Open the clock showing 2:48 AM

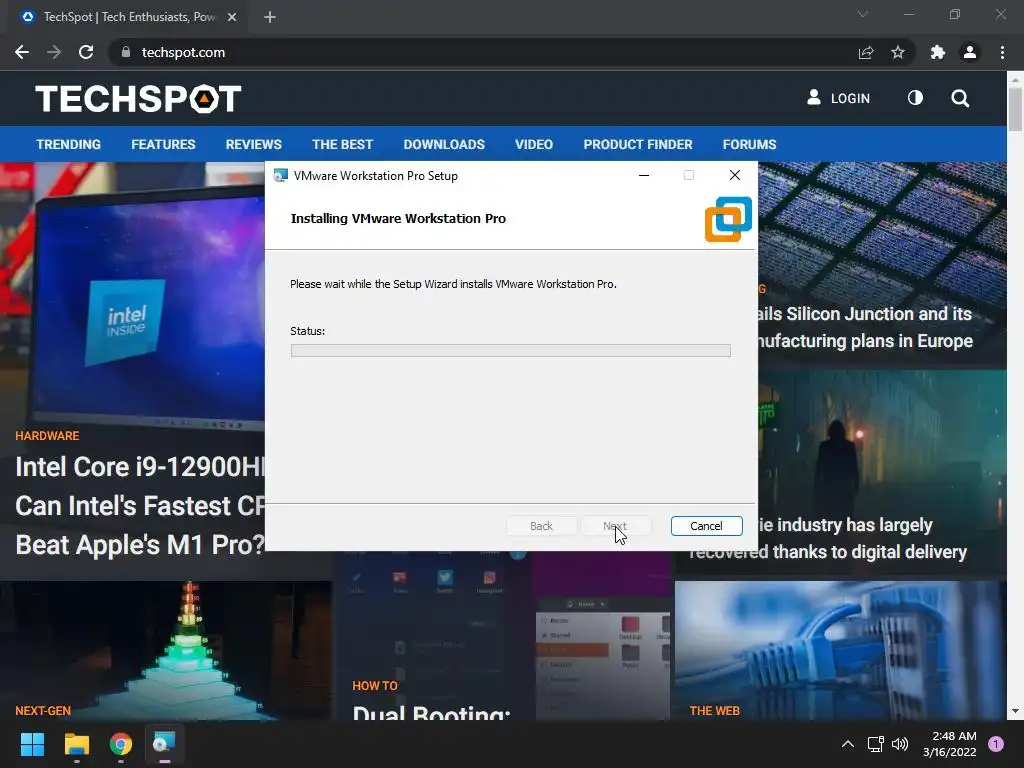point(950,744)
